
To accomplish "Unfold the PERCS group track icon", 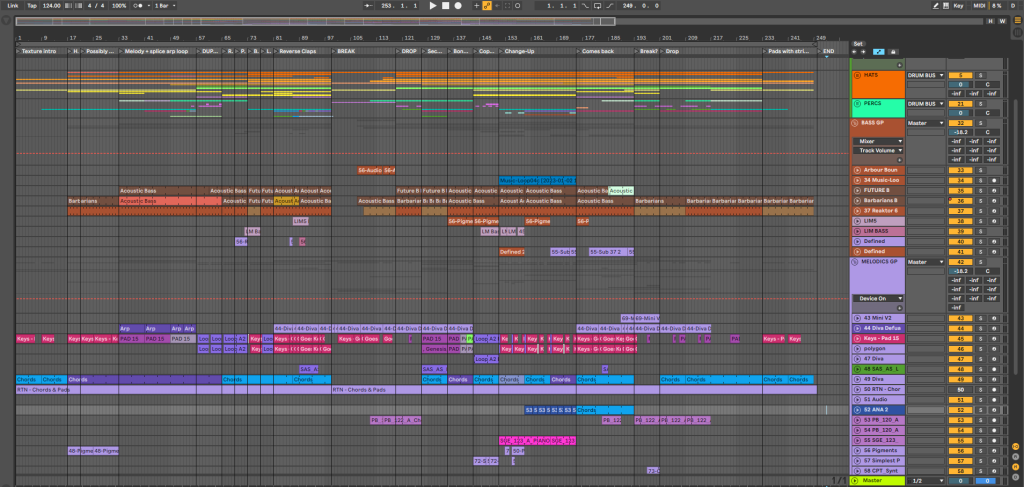I will point(857,103).
